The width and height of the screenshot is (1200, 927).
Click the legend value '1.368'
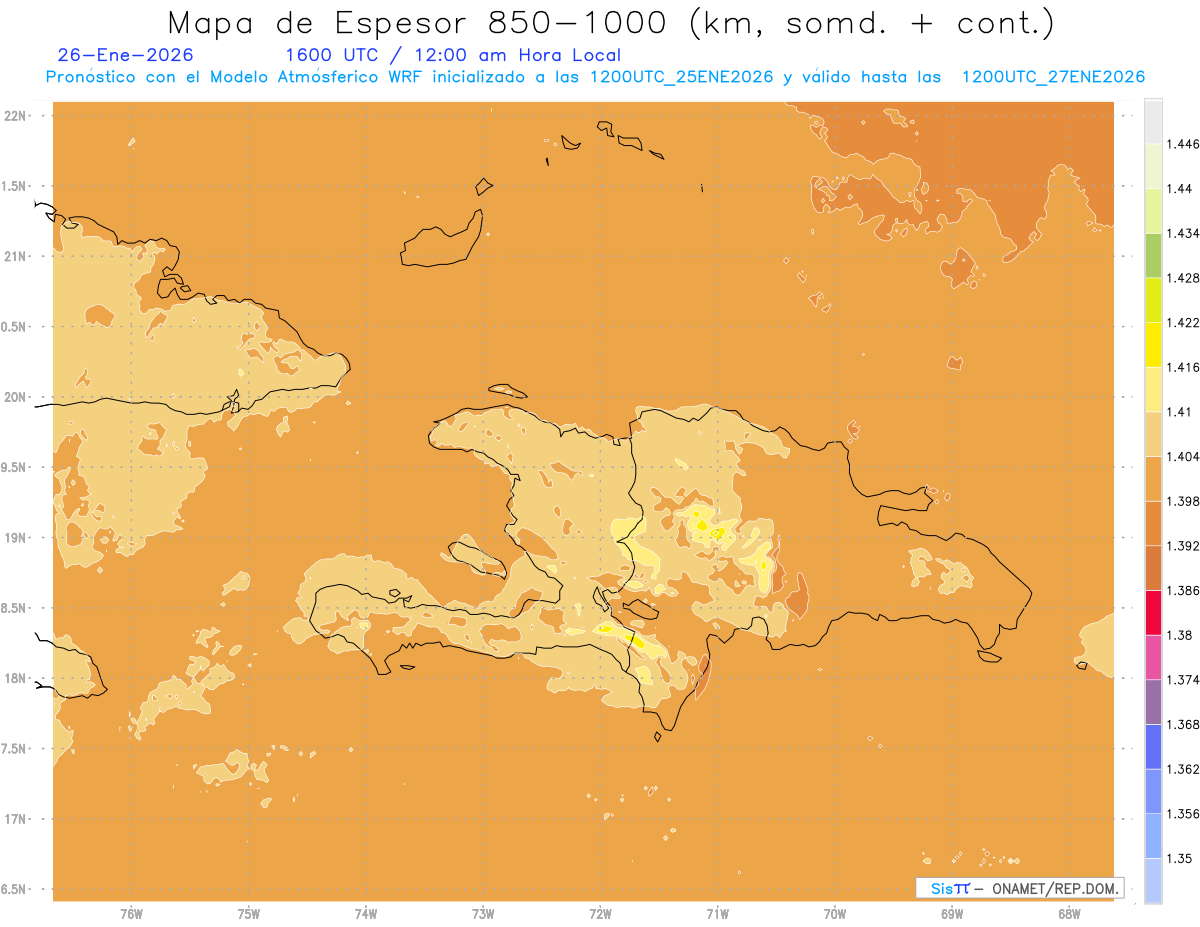pos(1184,724)
